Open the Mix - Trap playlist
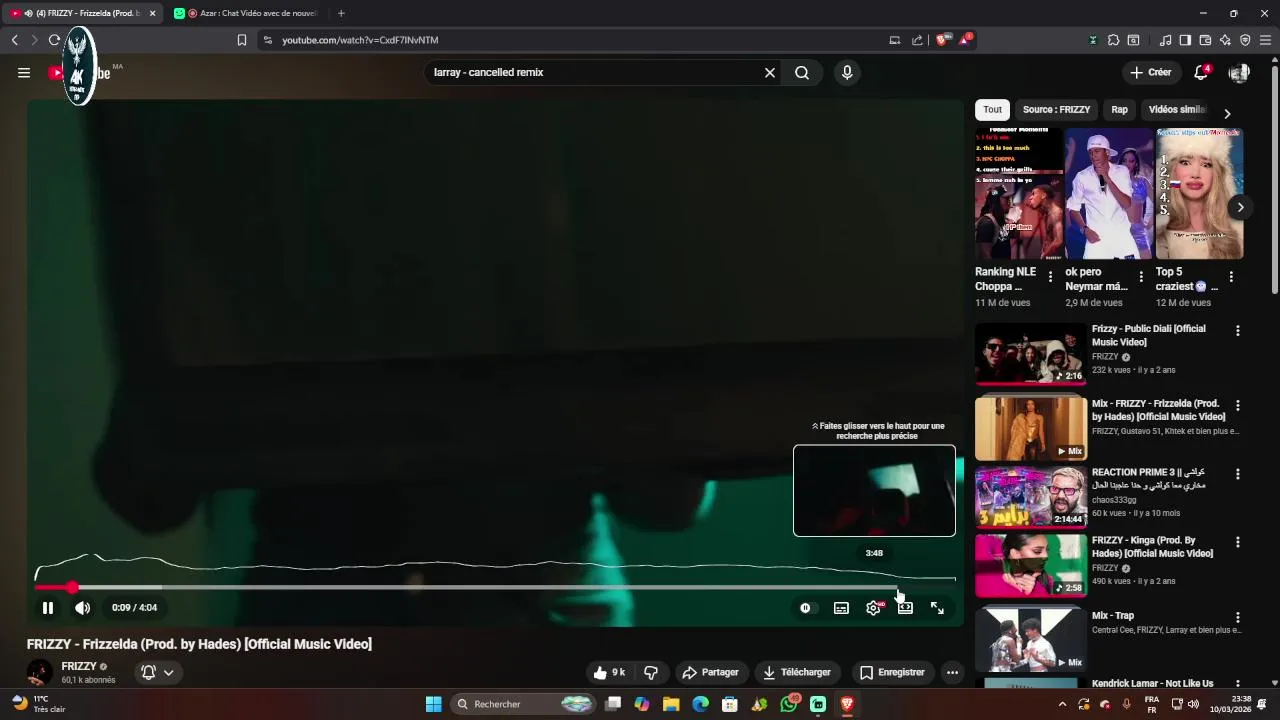 (1031, 640)
